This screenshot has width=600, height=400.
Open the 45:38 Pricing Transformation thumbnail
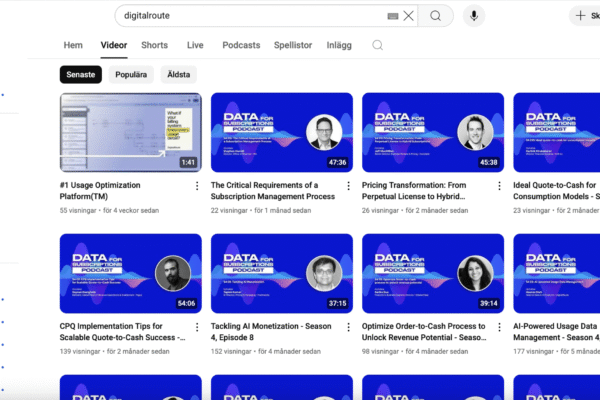click(433, 132)
